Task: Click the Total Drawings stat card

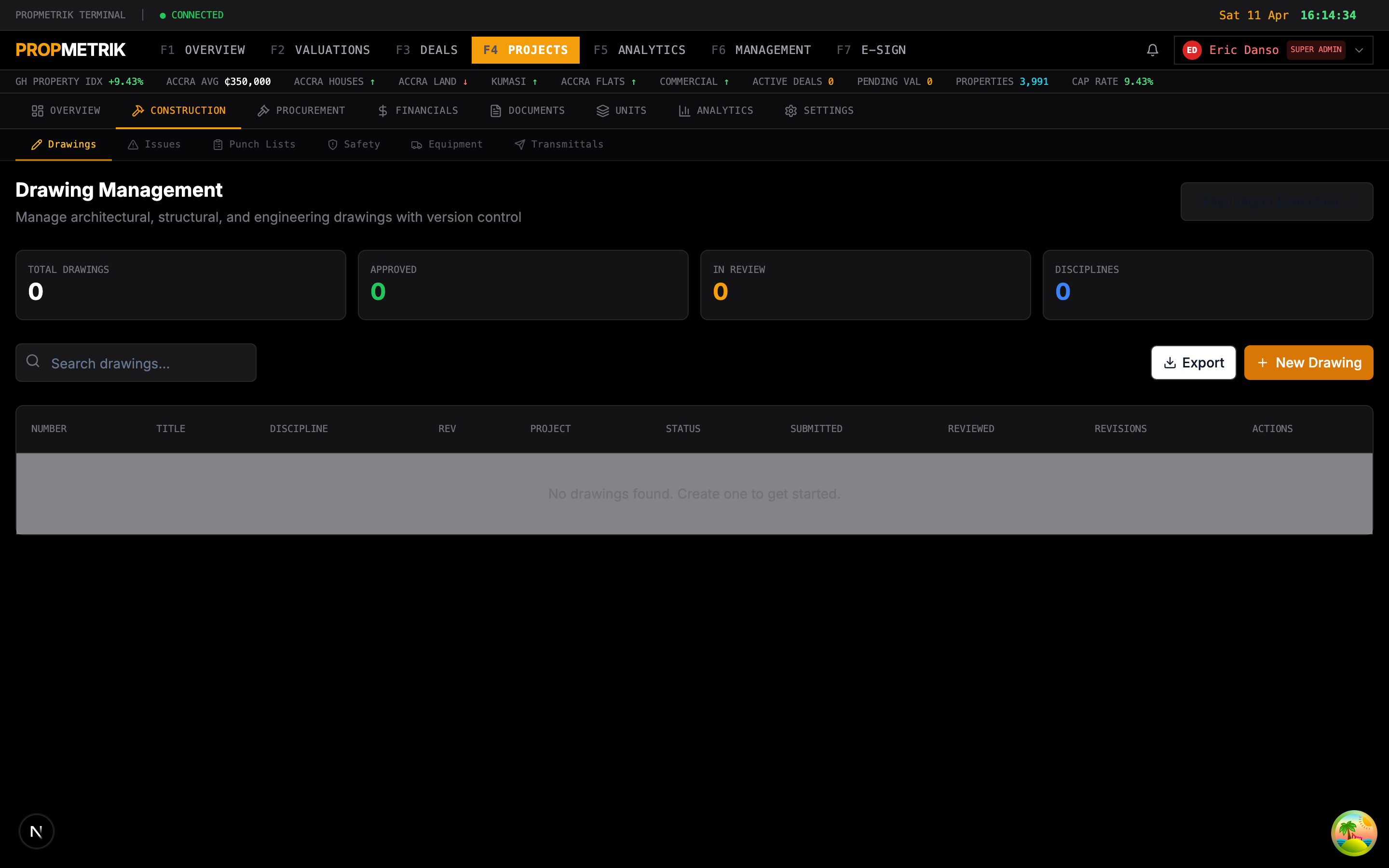Action: click(x=181, y=285)
